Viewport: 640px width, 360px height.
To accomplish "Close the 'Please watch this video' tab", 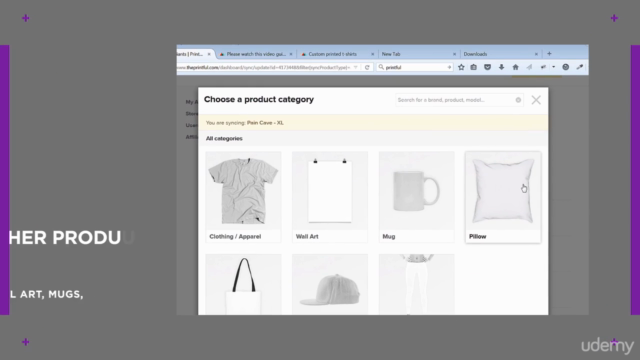I will click(291, 54).
